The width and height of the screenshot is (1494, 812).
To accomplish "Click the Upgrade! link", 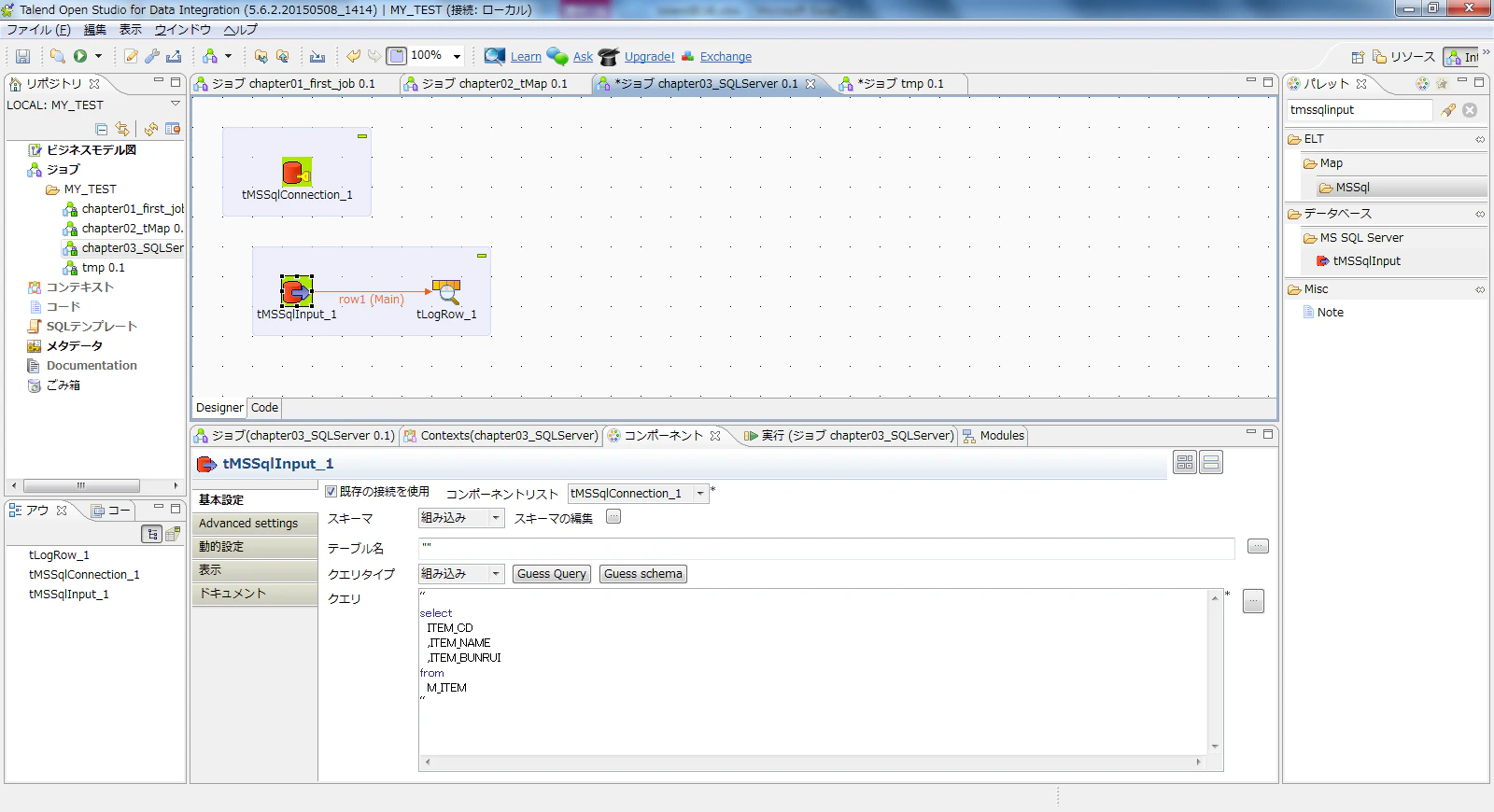I will (x=649, y=56).
